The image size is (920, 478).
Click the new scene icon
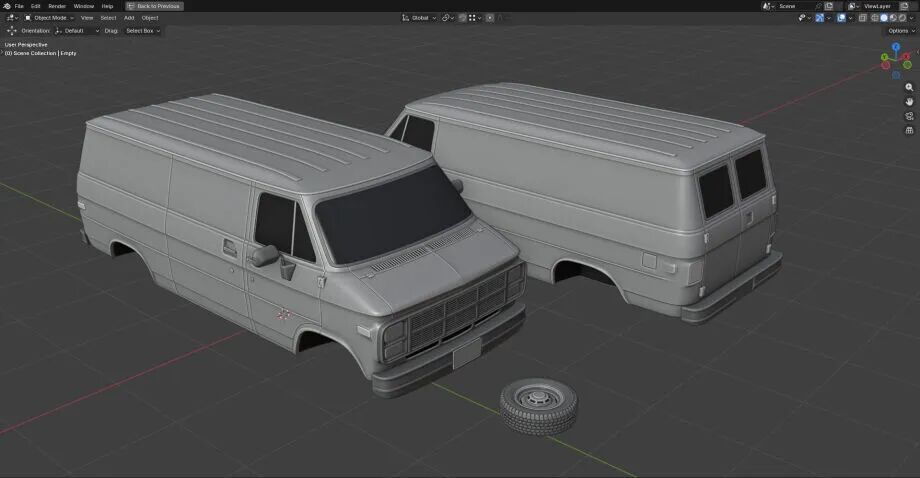(828, 6)
